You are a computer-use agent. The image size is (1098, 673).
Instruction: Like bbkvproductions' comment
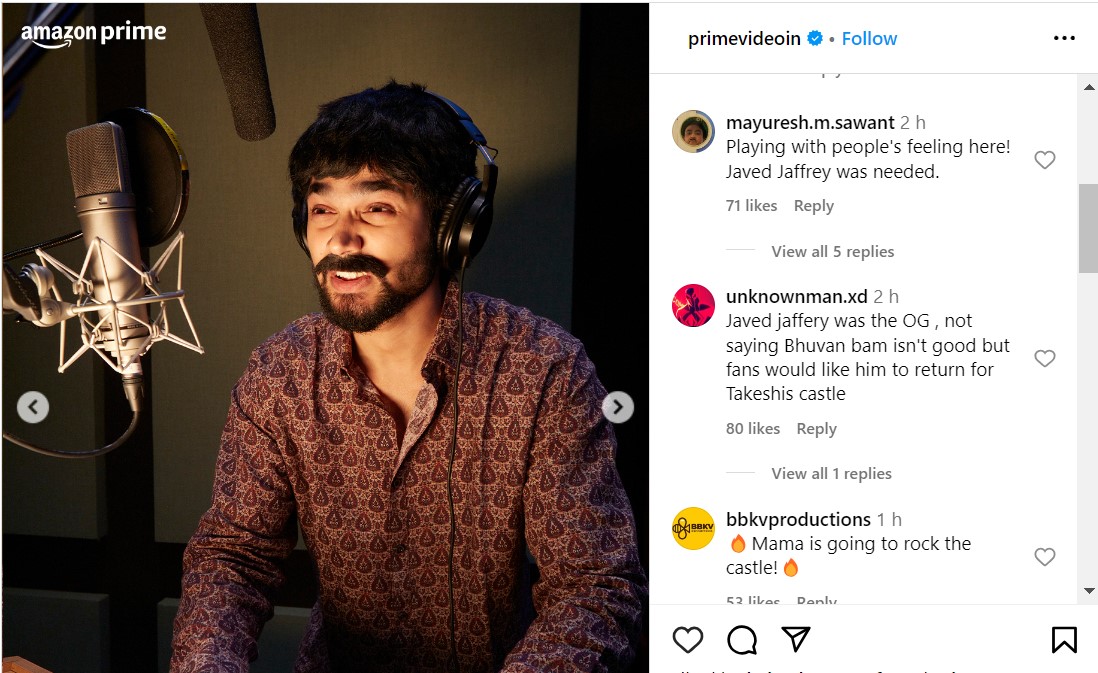(1044, 557)
